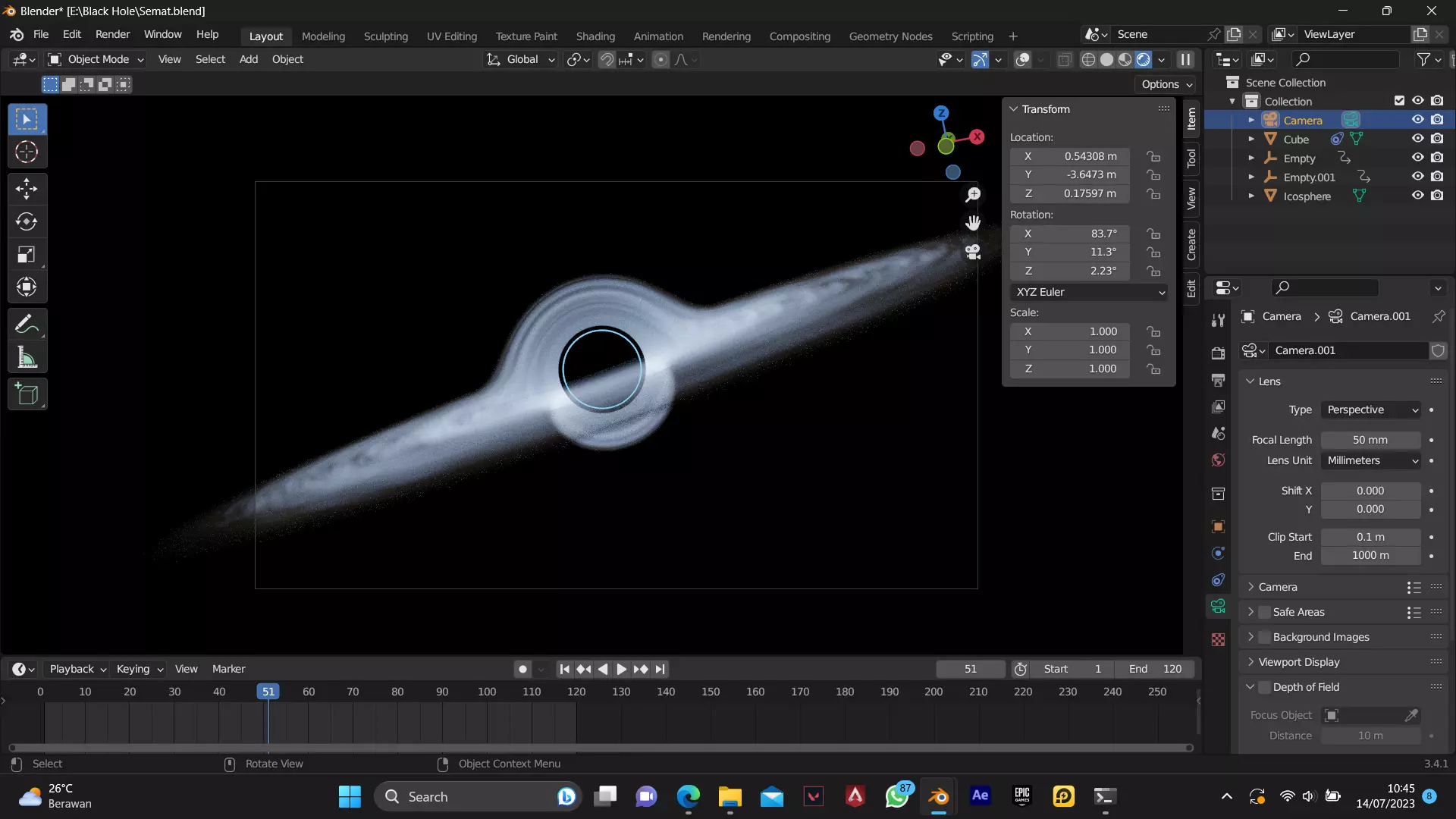
Task: Select the Transform tool
Action: [x=27, y=287]
